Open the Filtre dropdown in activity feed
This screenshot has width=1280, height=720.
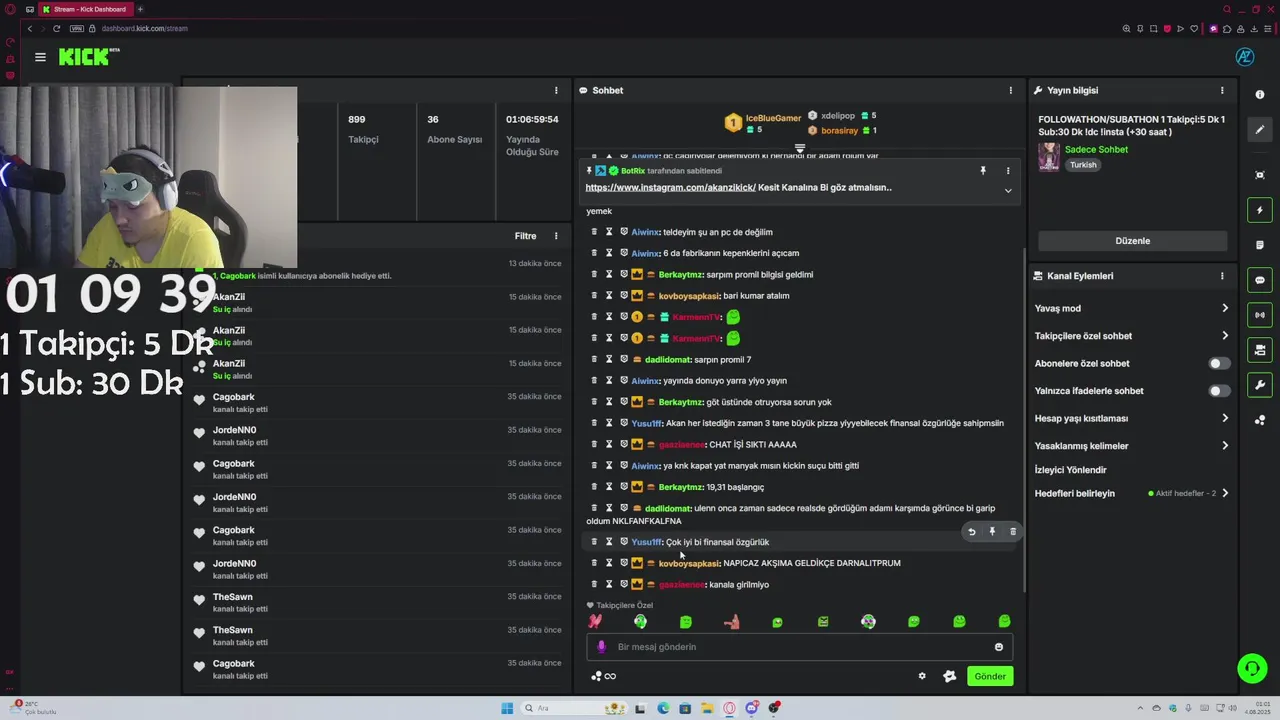526,236
